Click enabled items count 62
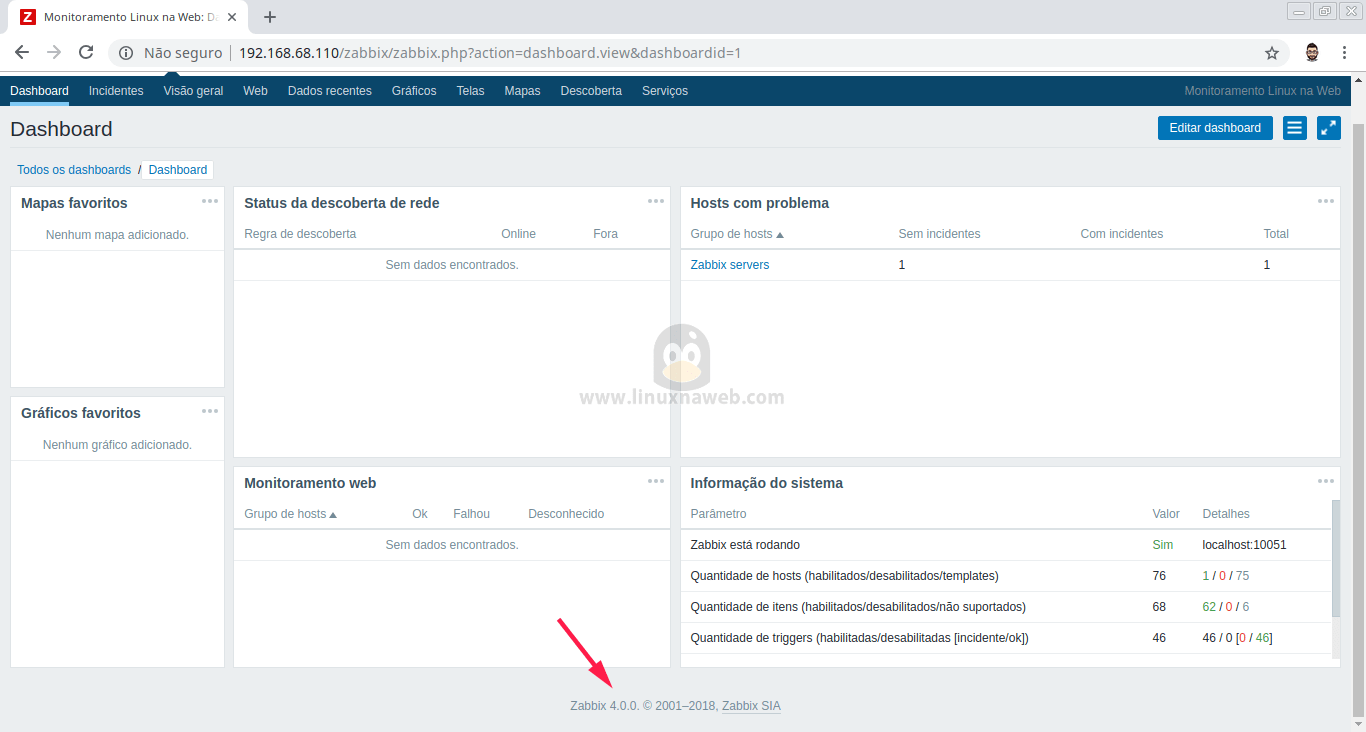Viewport: 1366px width, 732px height. coord(1209,607)
